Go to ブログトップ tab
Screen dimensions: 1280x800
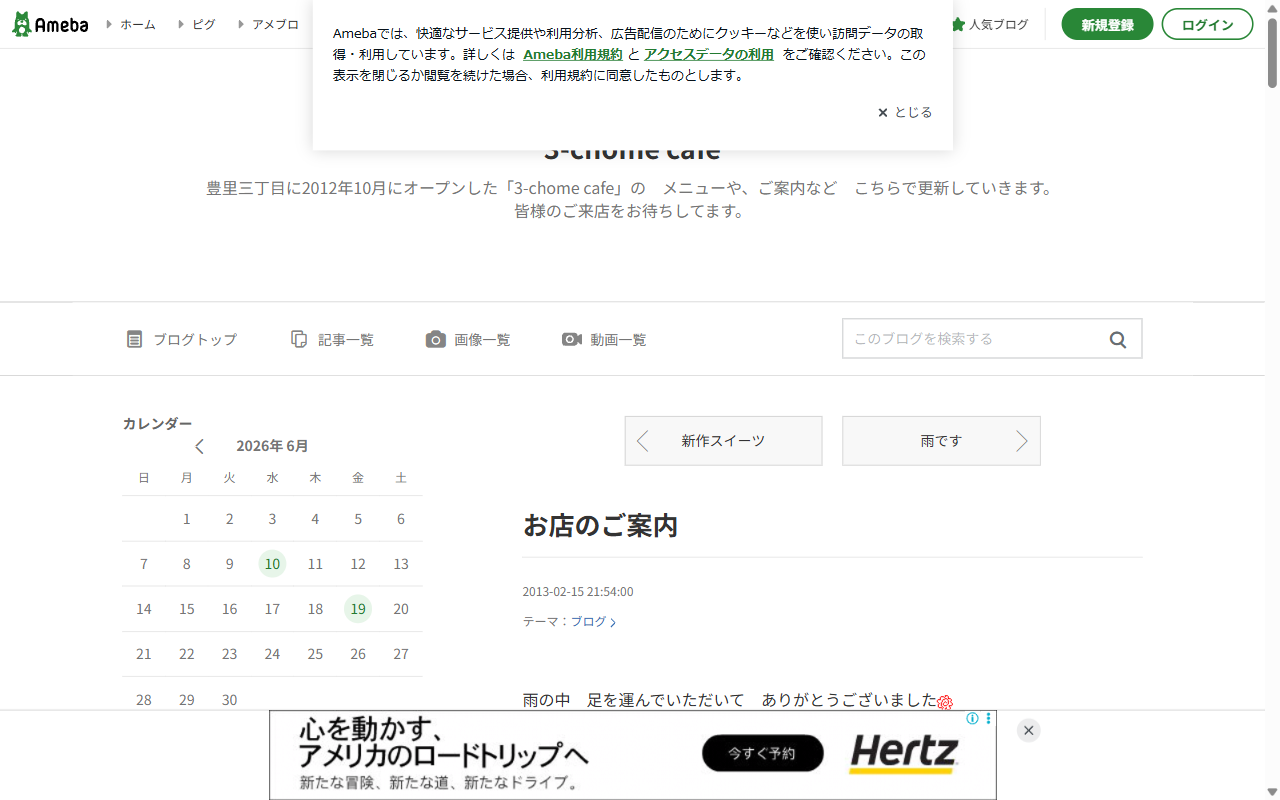tap(182, 339)
